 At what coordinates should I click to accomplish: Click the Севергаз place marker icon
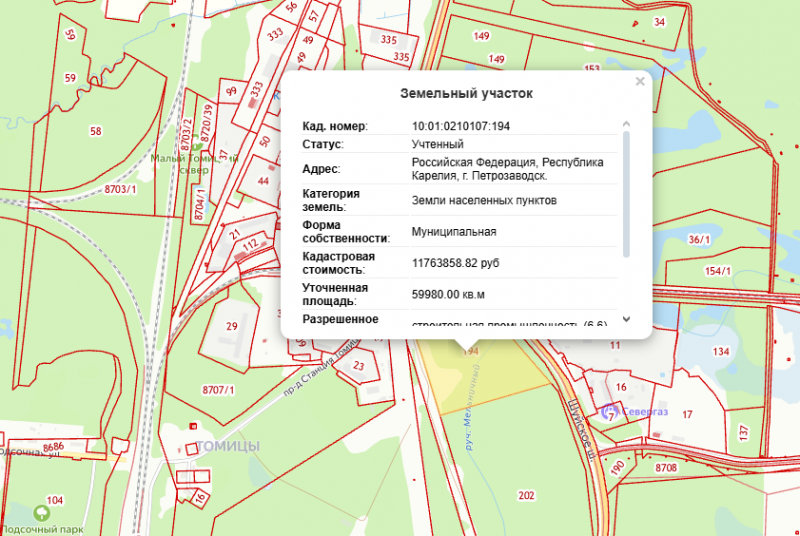[607, 409]
